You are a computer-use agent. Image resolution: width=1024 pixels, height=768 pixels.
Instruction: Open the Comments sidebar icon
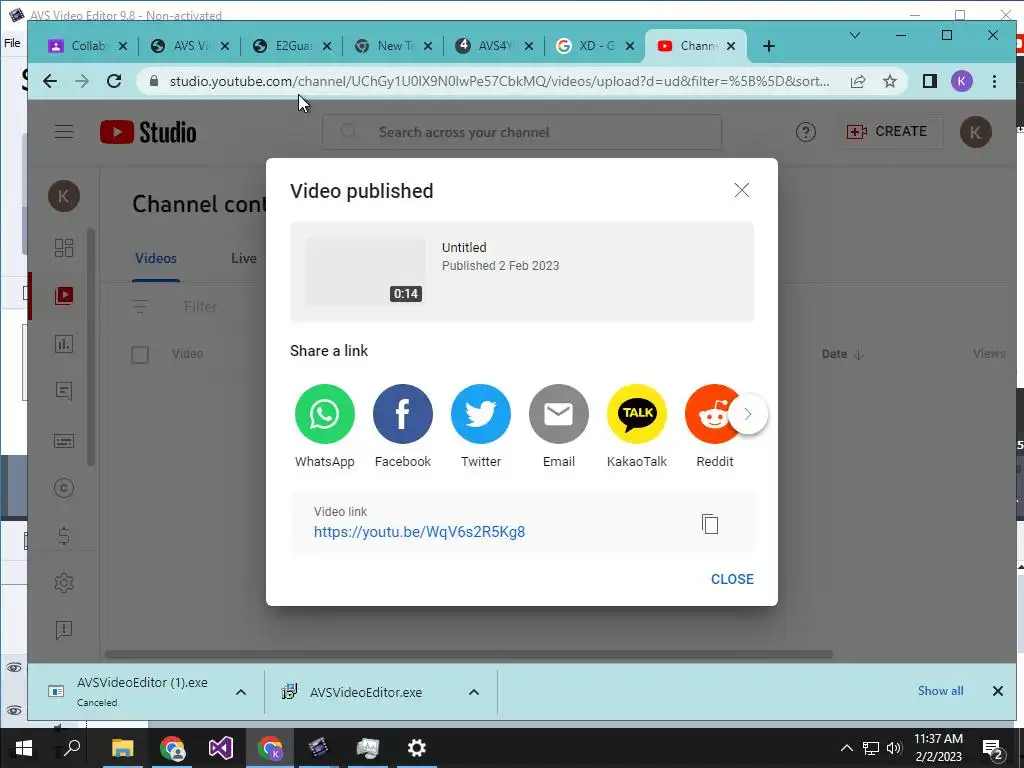(x=64, y=391)
